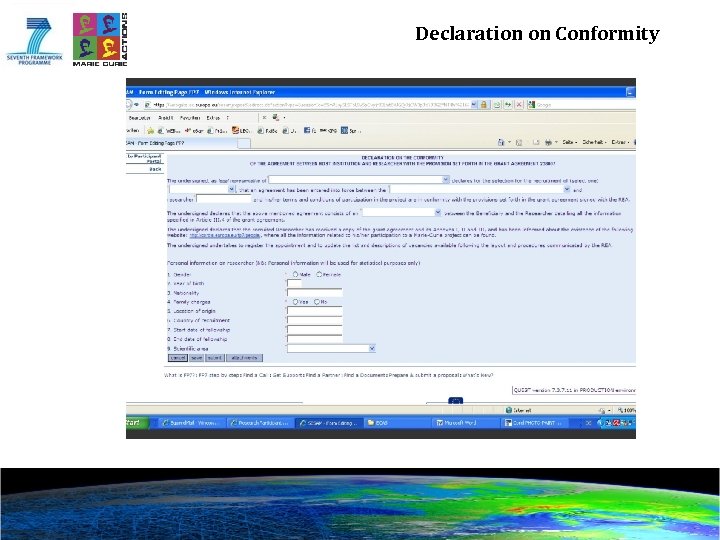Image resolution: width=720 pixels, height=540 pixels.
Task: Switch to Corel PHOTO-PAINT in the taskbar
Action: [534, 423]
